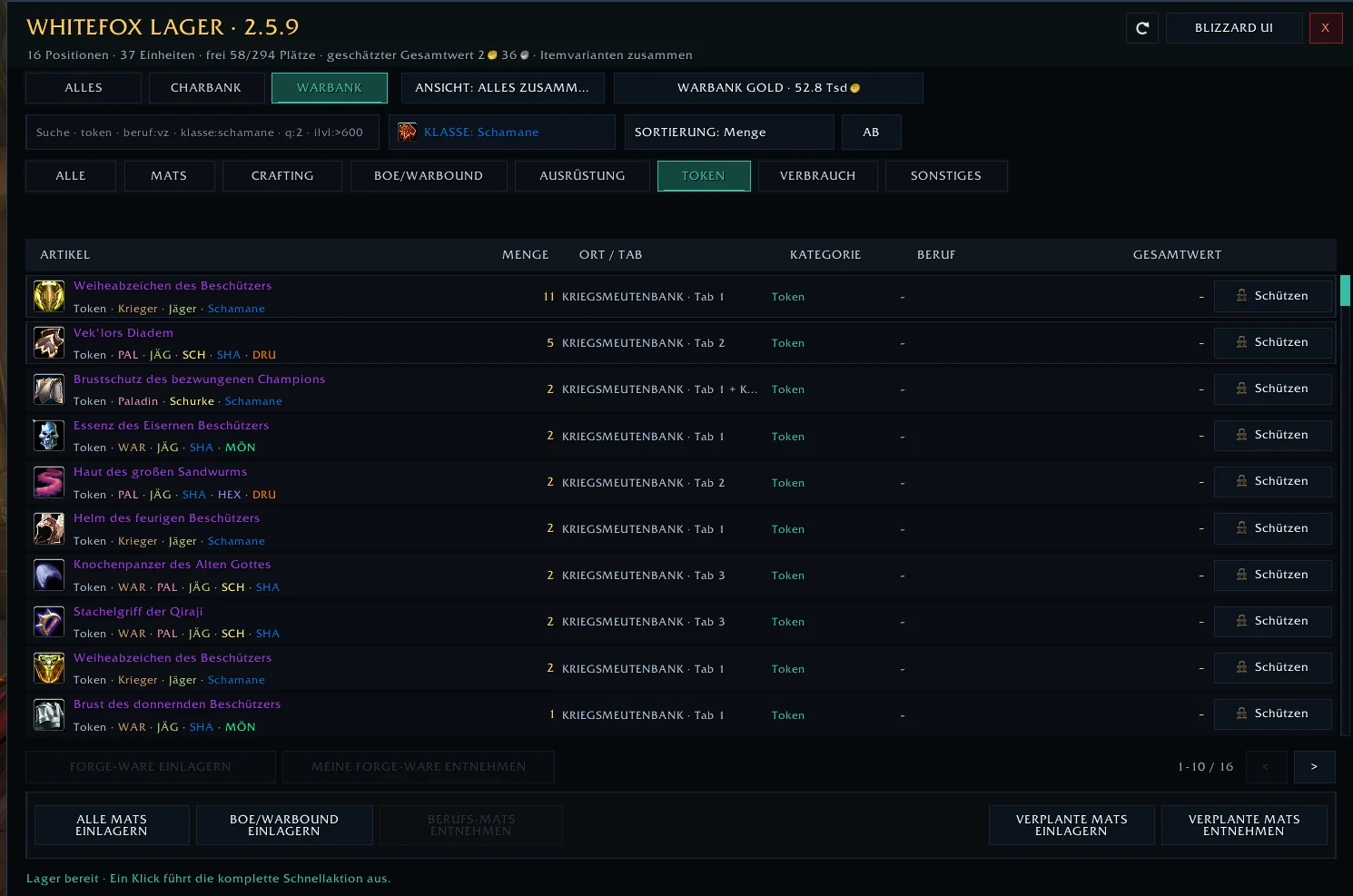Click the Vek'lors Diadem item icon
The image size is (1353, 896).
(x=49, y=343)
